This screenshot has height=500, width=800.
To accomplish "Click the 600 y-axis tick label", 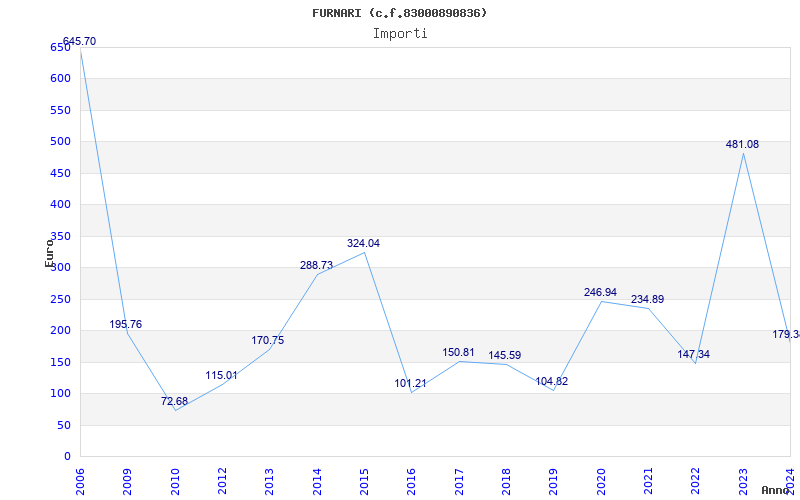I will point(60,79).
